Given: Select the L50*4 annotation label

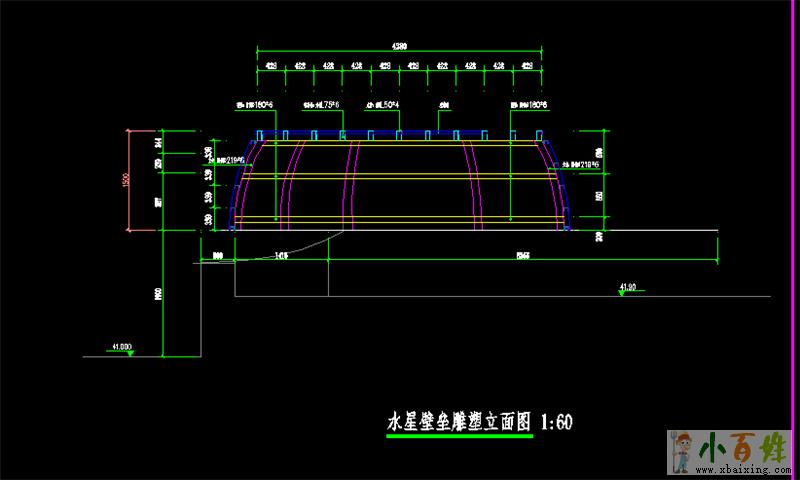Looking at the screenshot, I should coord(383,104).
